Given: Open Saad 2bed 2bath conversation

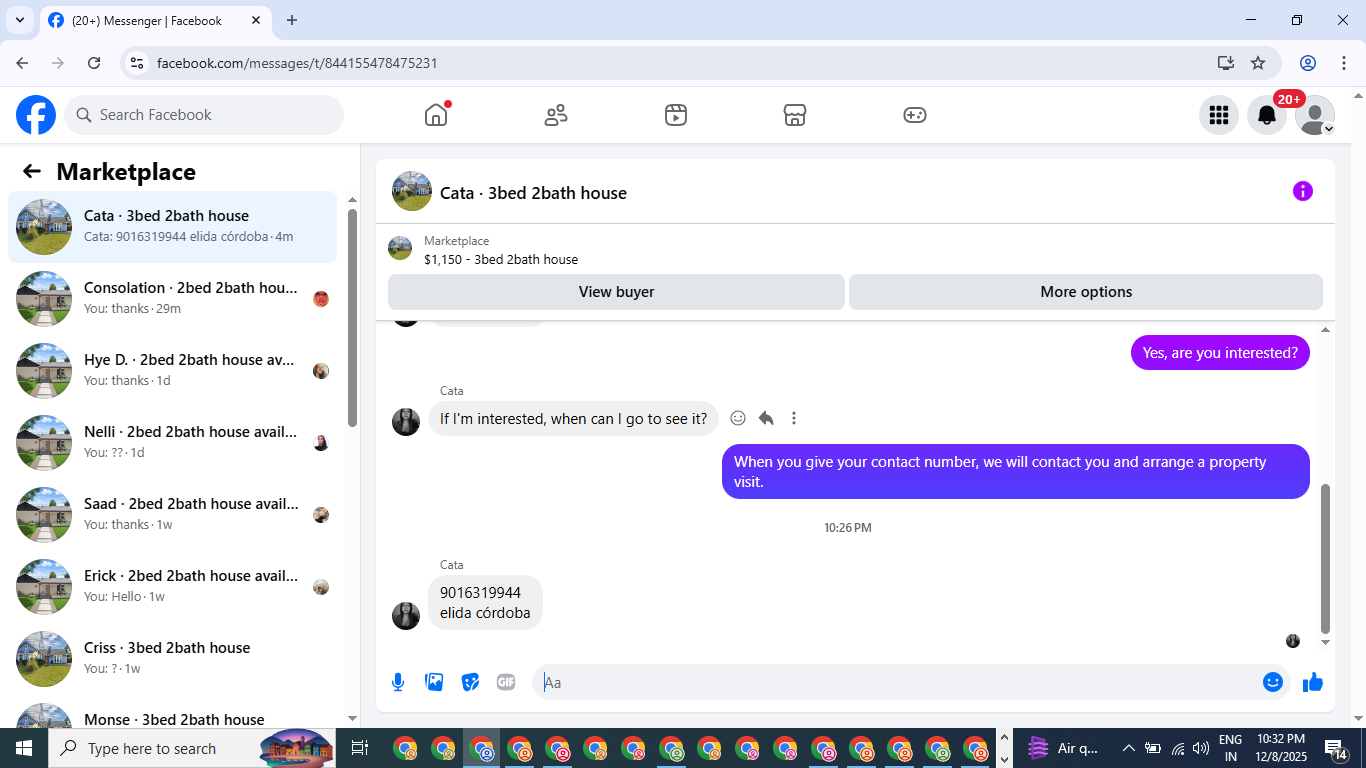Looking at the screenshot, I should pos(172,515).
